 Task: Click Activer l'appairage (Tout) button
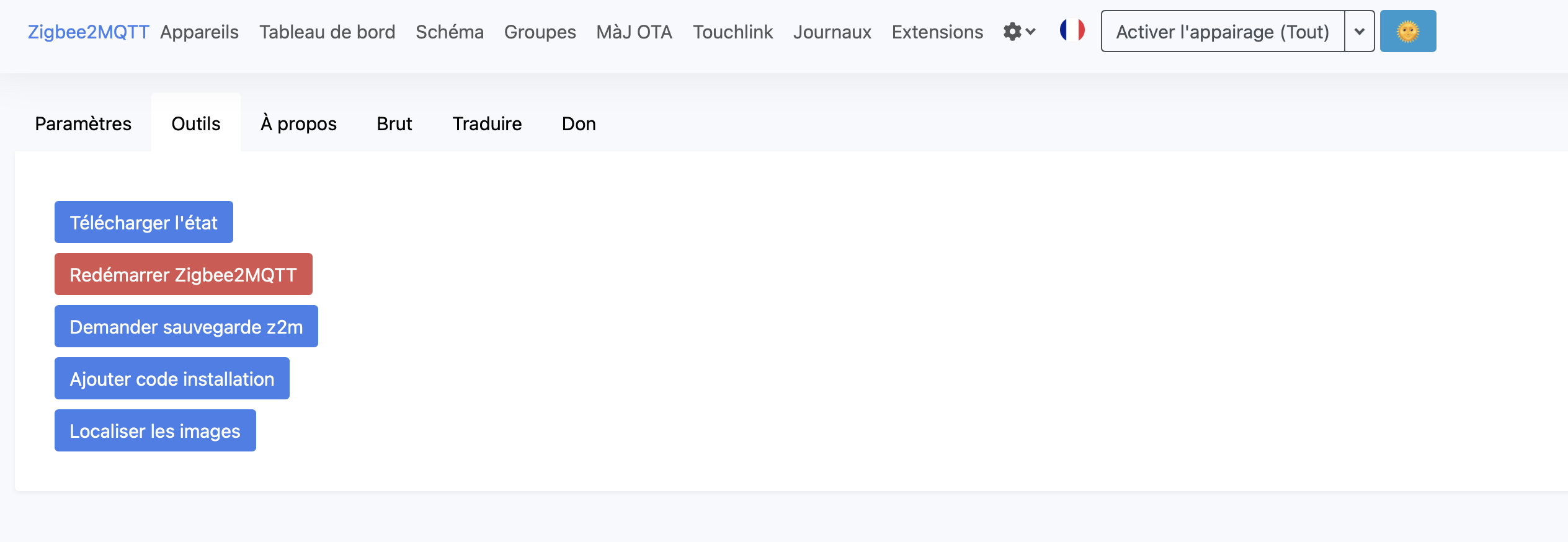point(1222,31)
